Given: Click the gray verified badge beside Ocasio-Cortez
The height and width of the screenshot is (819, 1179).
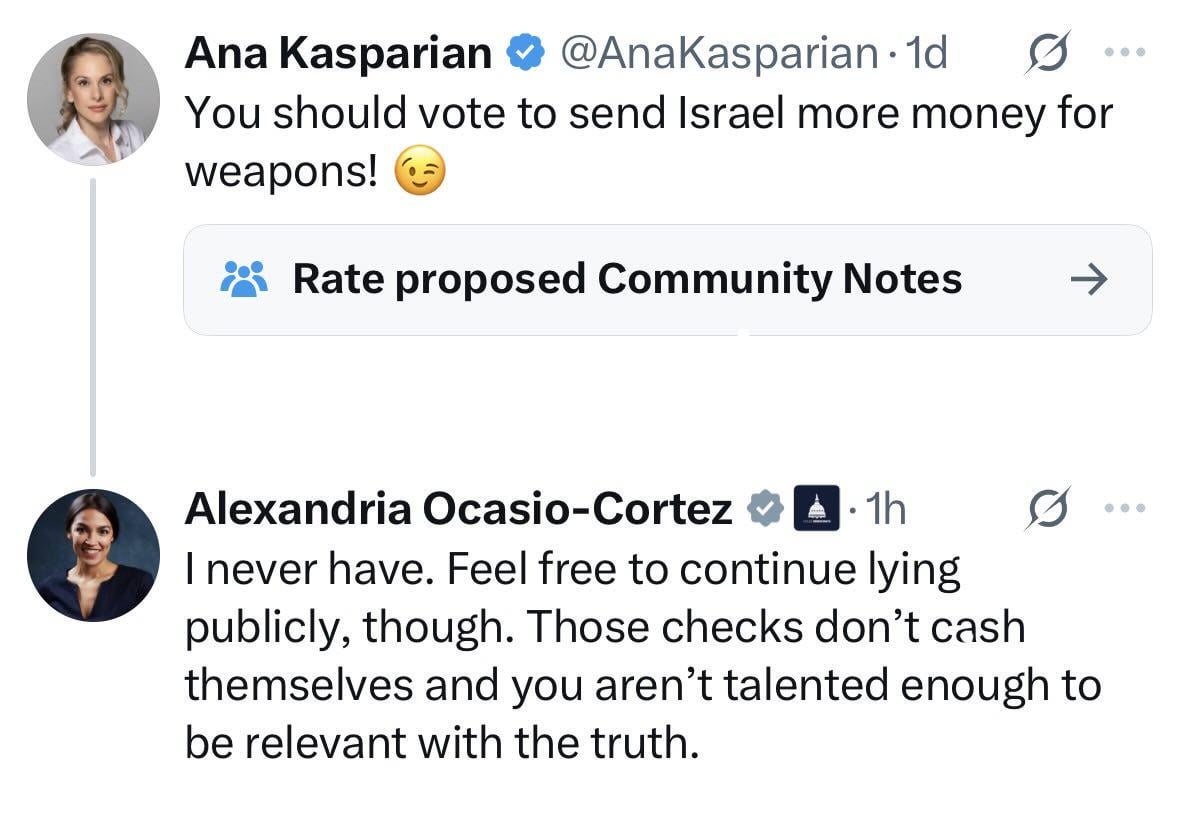Looking at the screenshot, I should [765, 509].
